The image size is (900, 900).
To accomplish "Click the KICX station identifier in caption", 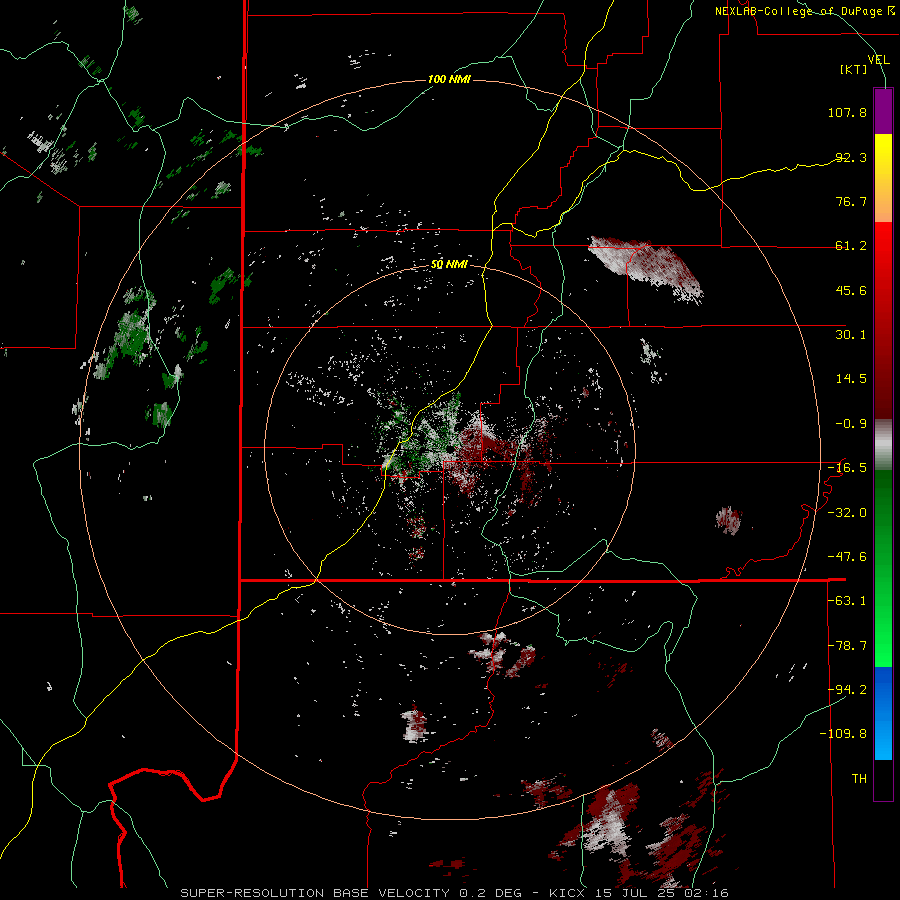I will (567, 893).
